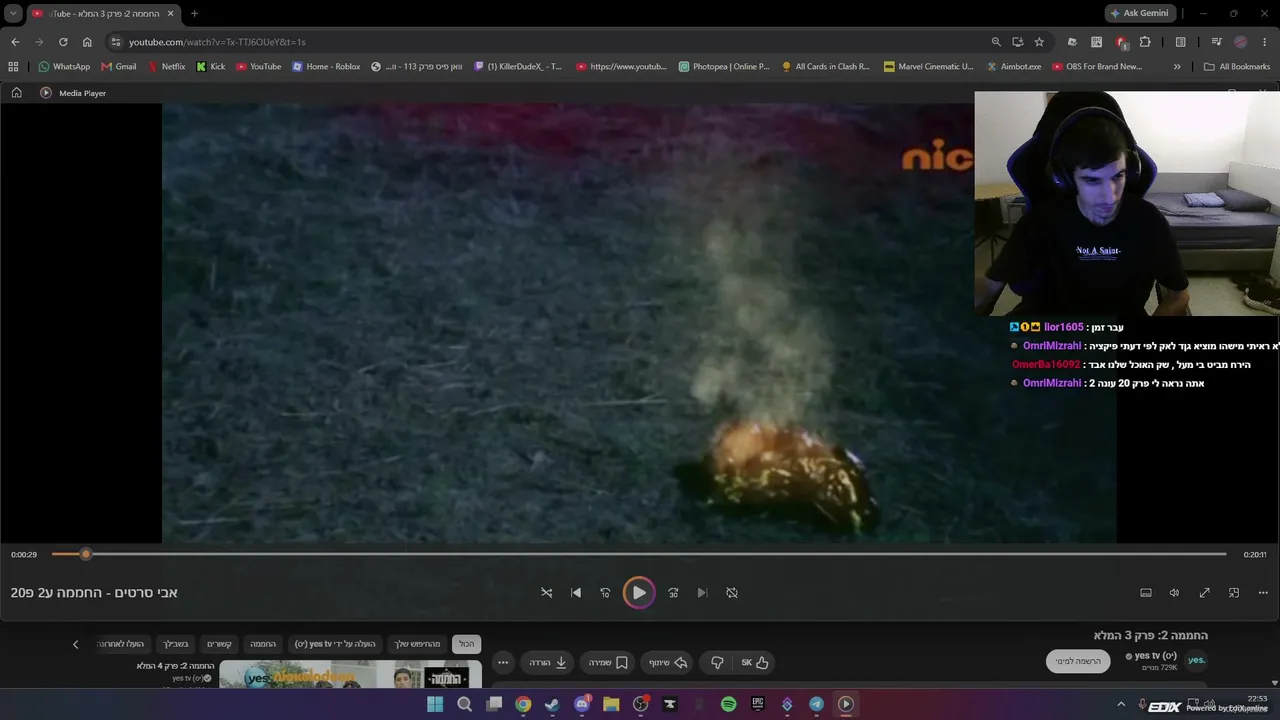The image size is (1280, 720).
Task: Zoom control icon in address bar
Action: tap(996, 42)
